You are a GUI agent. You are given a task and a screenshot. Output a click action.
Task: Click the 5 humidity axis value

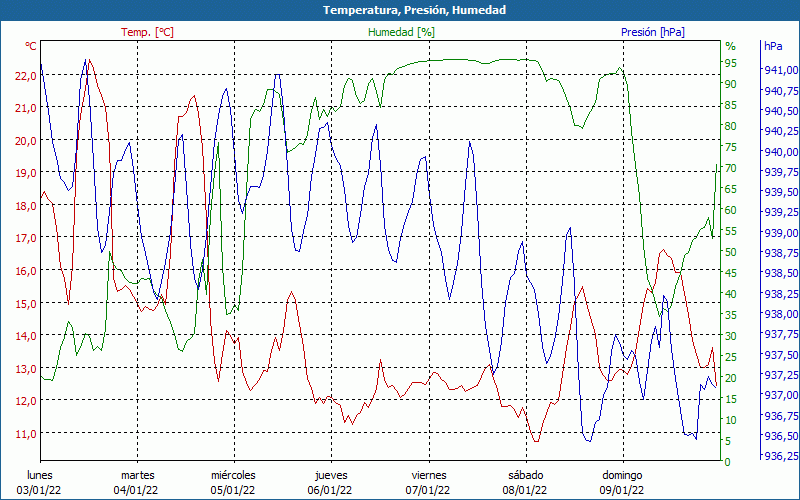tap(728, 441)
